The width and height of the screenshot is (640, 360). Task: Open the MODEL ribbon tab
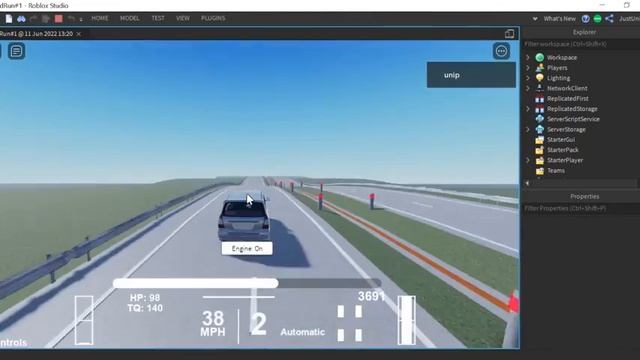[129, 18]
